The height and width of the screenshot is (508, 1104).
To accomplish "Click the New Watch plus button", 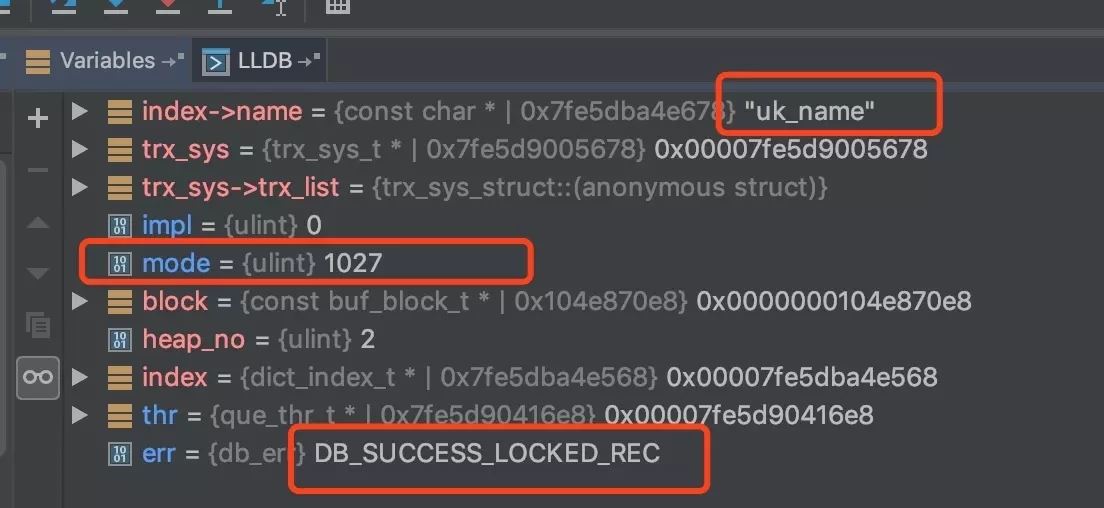I will pyautogui.click(x=38, y=119).
